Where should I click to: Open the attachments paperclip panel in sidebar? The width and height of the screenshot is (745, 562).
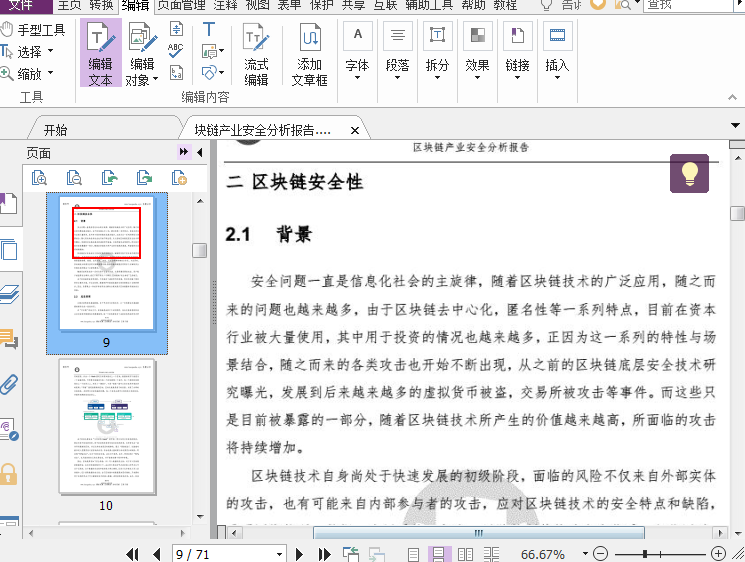coord(9,384)
